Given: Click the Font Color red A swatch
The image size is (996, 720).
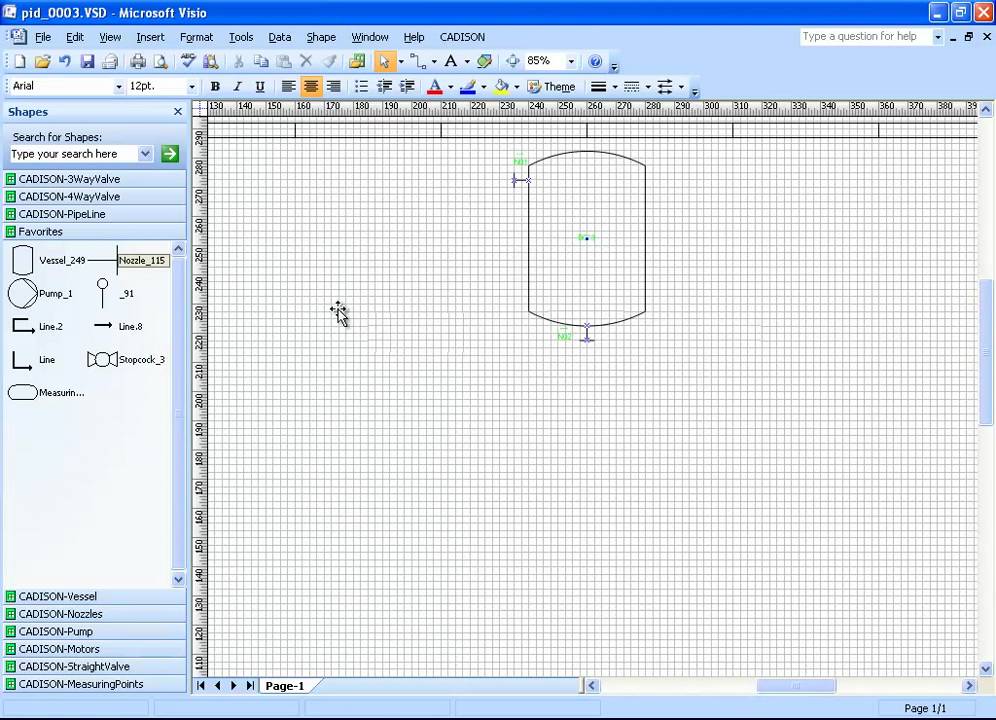Looking at the screenshot, I should pos(434,86).
